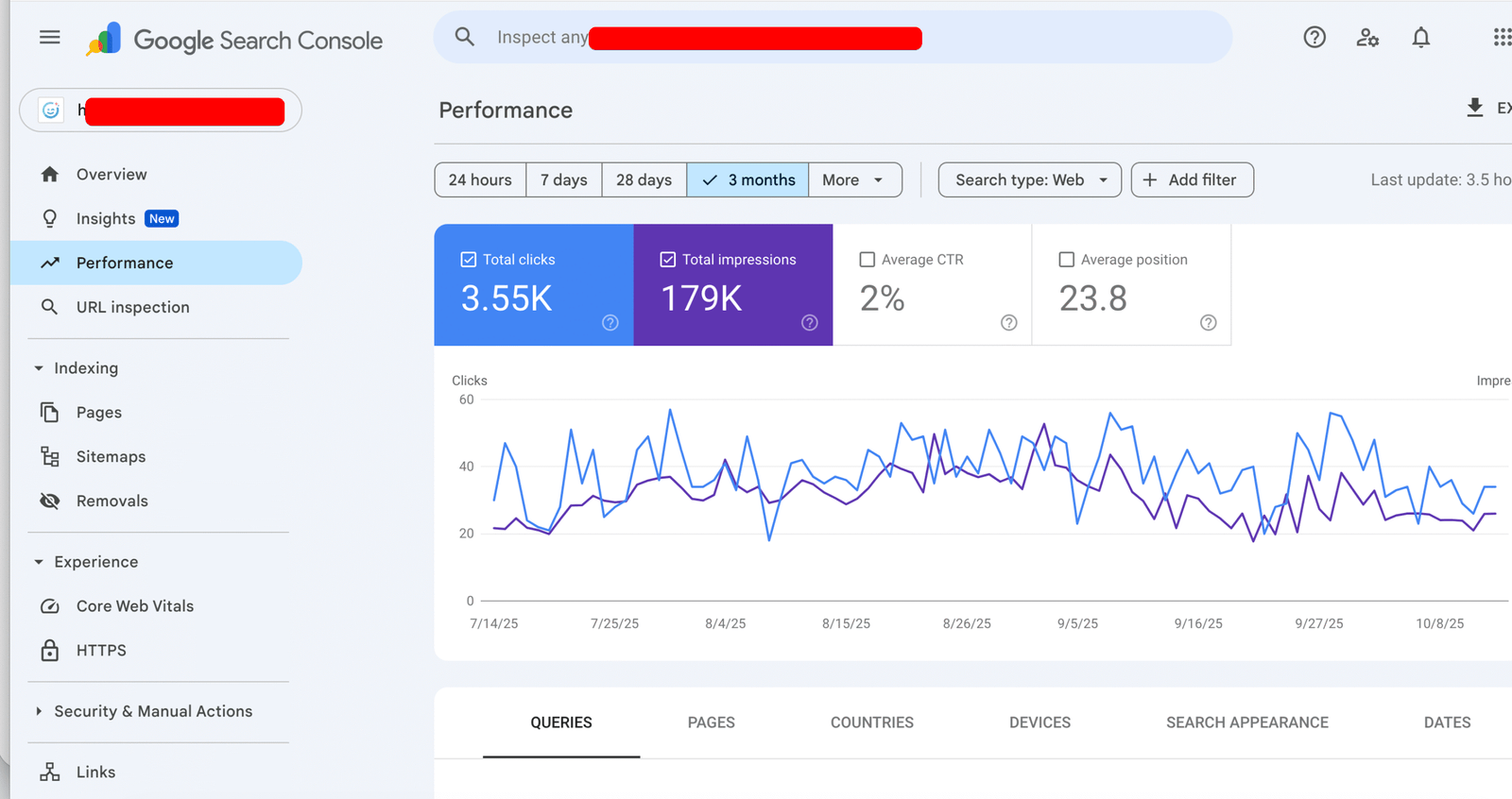Enable the Average CTR checkbox

pos(868,260)
